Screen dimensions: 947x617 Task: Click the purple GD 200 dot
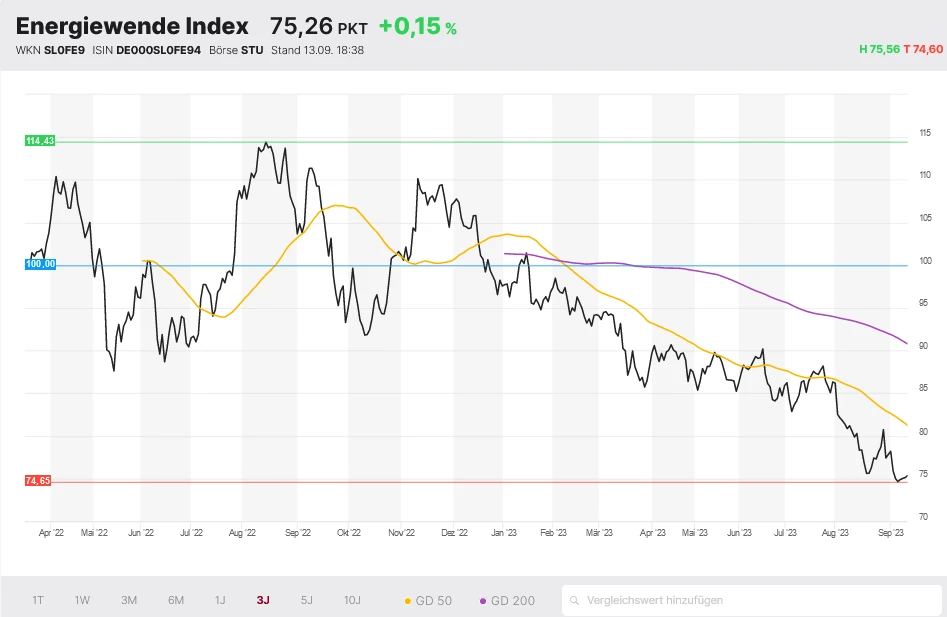[x=484, y=601]
